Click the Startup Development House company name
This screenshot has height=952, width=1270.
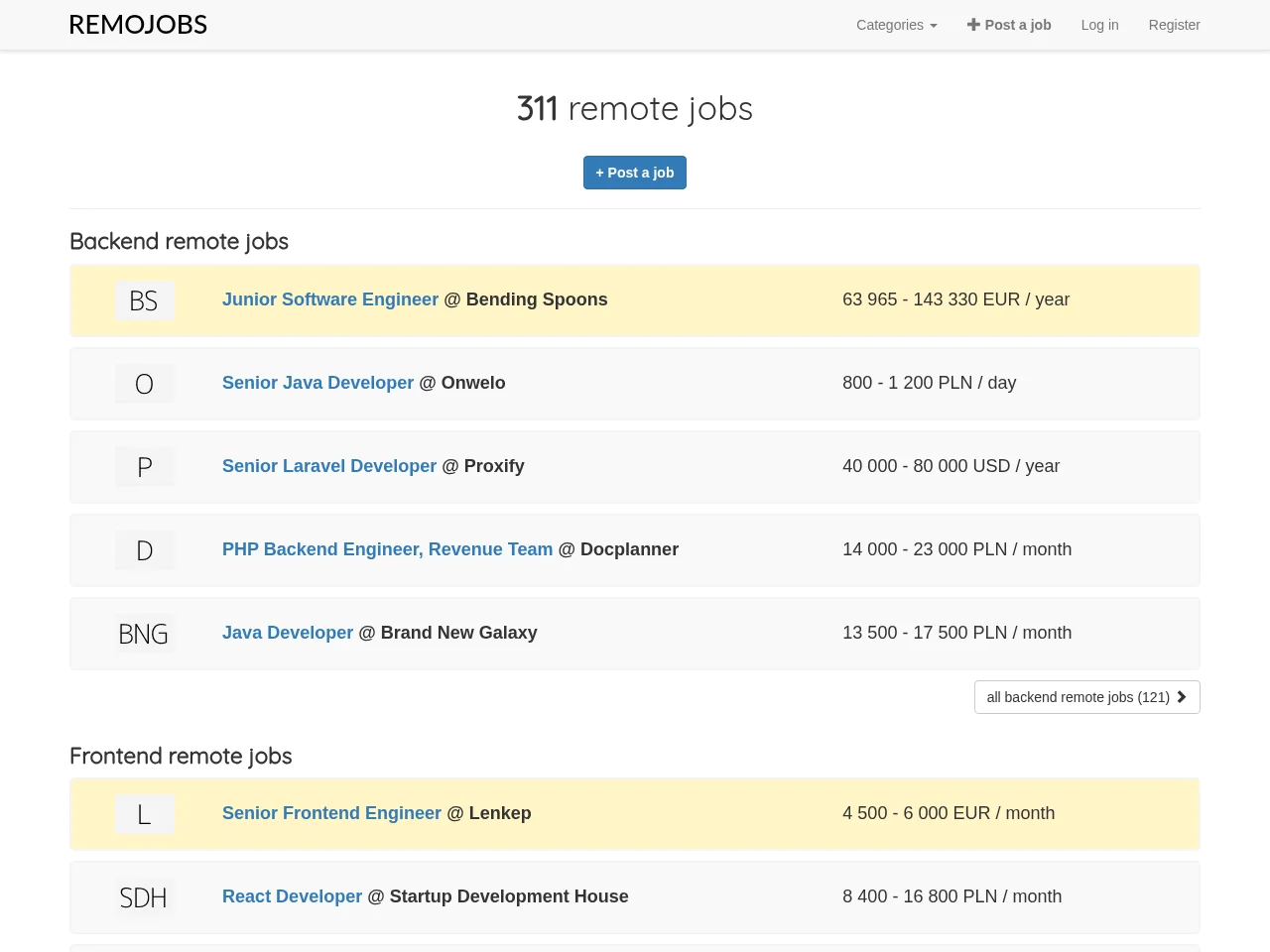tap(509, 896)
